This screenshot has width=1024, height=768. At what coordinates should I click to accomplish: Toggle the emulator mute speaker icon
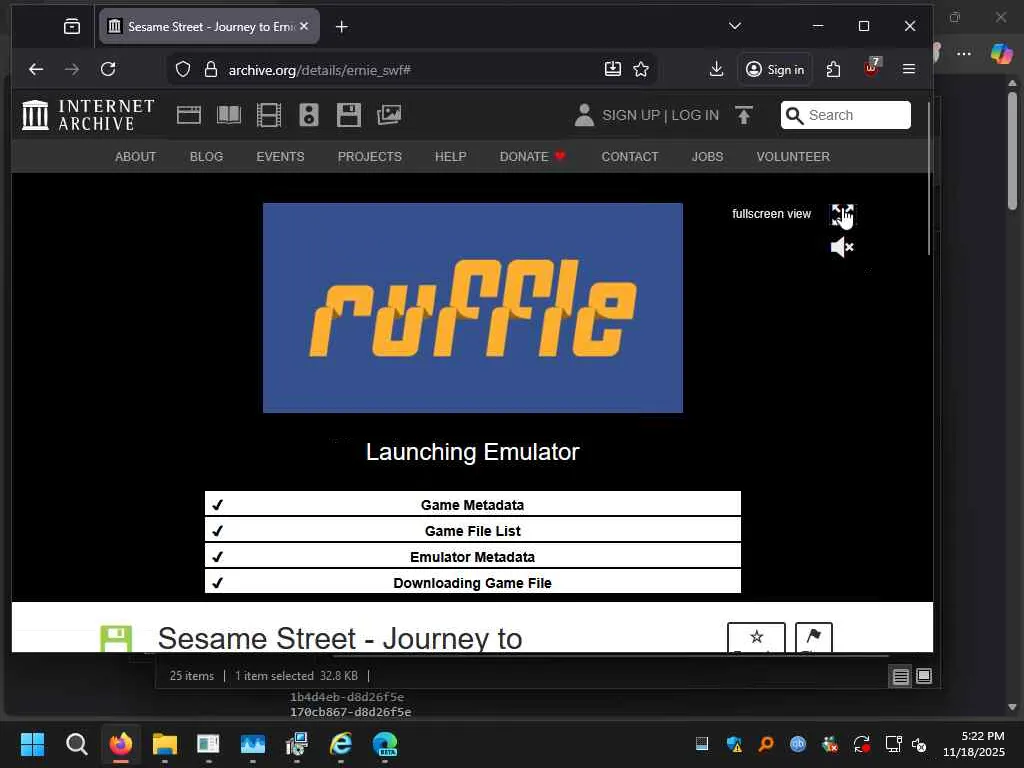tap(842, 248)
